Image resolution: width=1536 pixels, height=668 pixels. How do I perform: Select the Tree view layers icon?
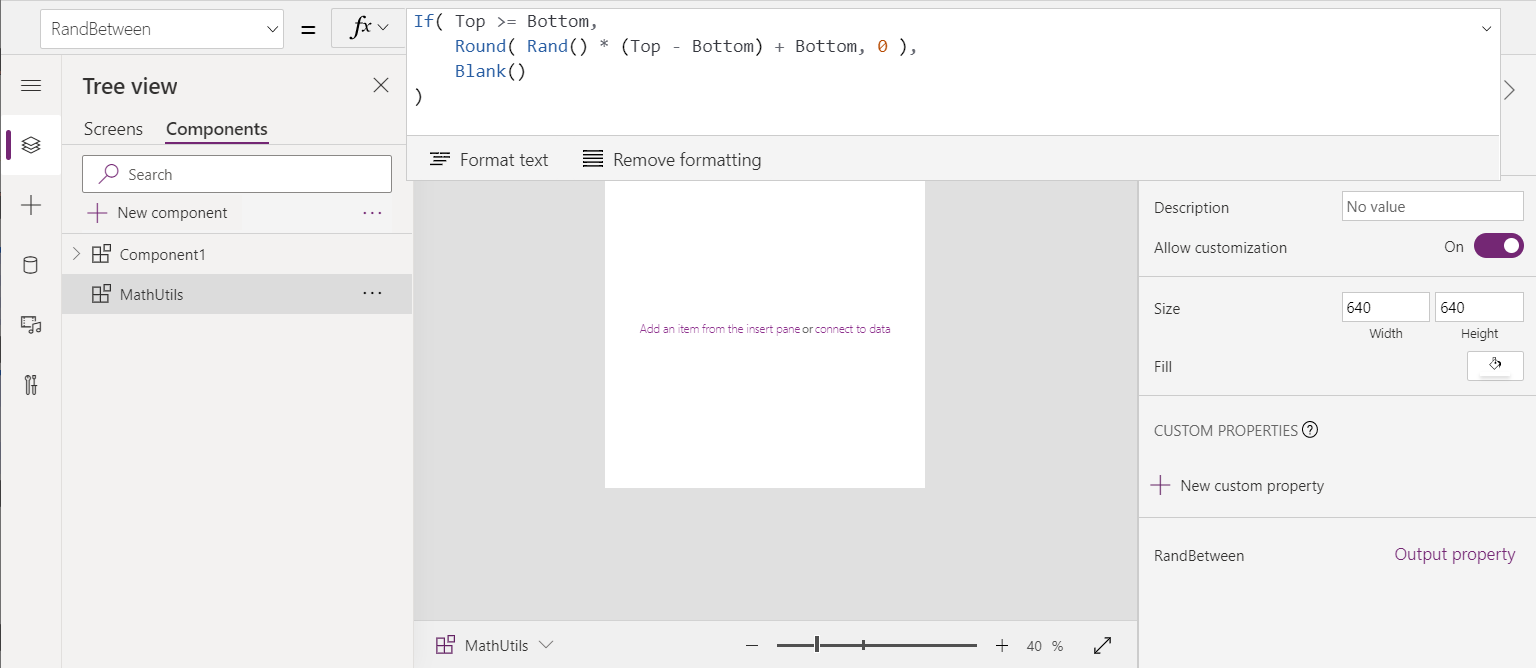(x=31, y=145)
